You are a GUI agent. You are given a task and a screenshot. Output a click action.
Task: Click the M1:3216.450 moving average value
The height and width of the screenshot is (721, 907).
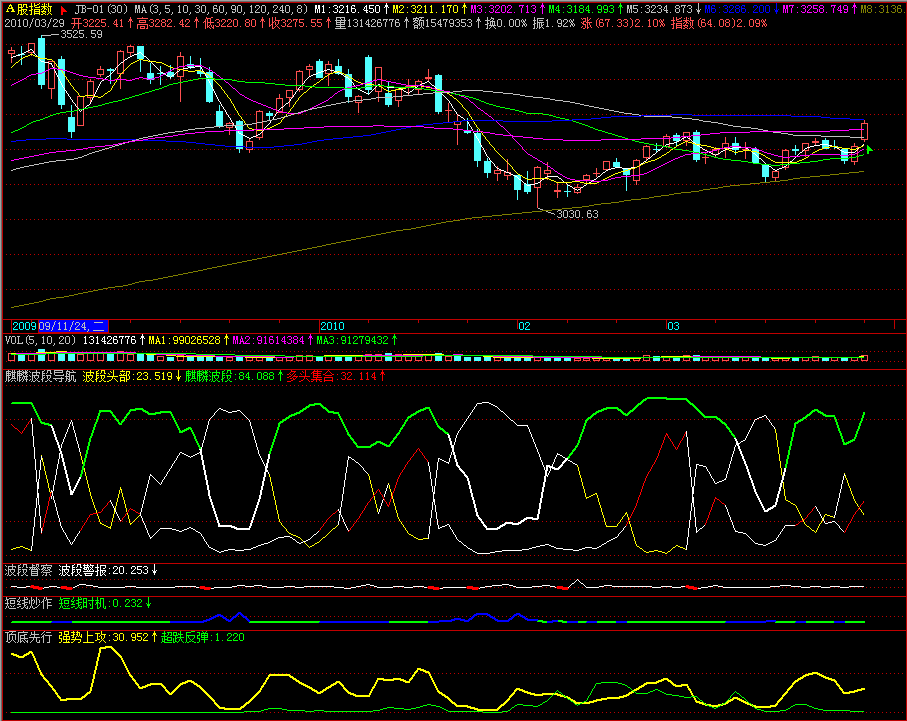pyautogui.click(x=348, y=10)
